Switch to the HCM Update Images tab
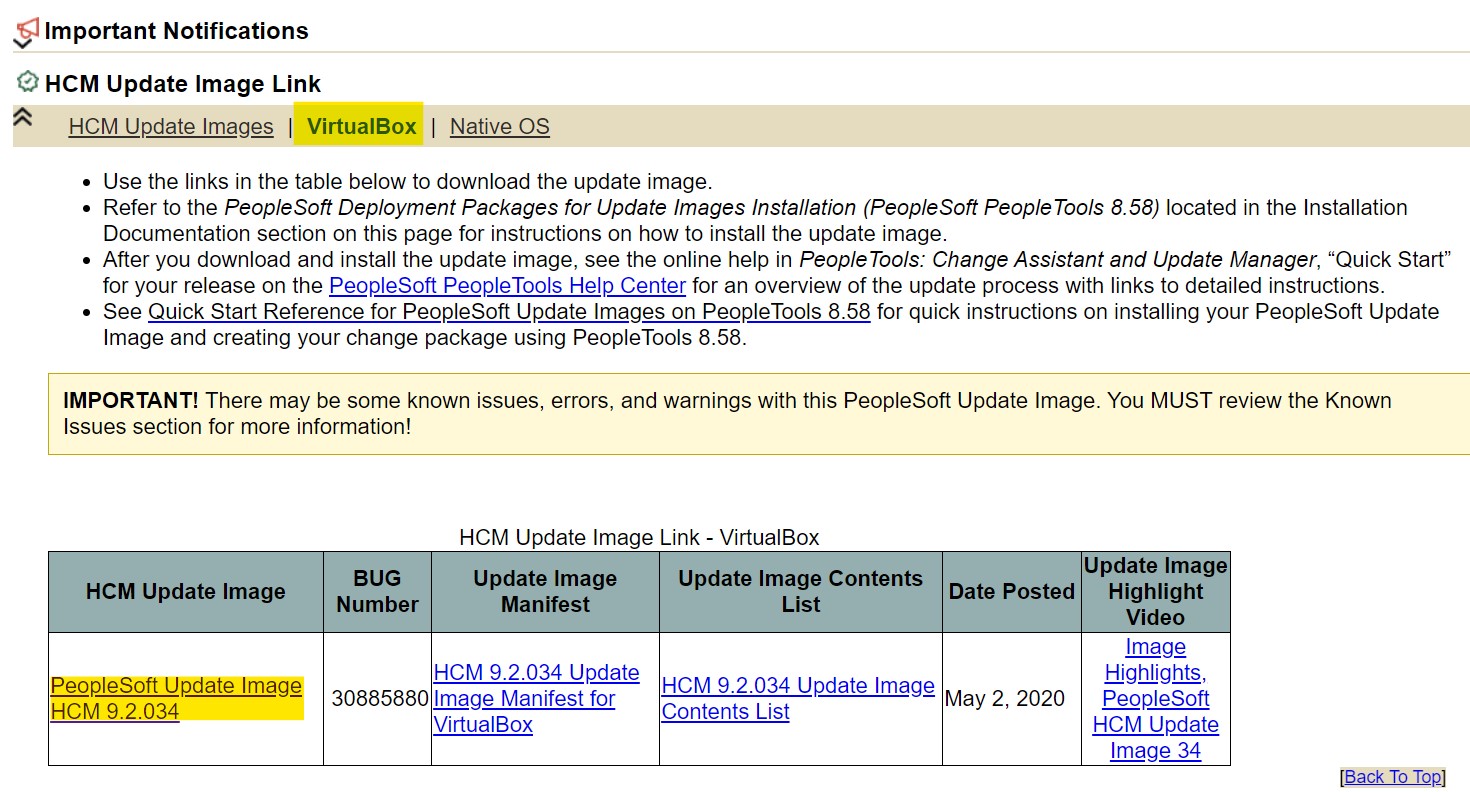The height and width of the screenshot is (792, 1470). tap(171, 127)
